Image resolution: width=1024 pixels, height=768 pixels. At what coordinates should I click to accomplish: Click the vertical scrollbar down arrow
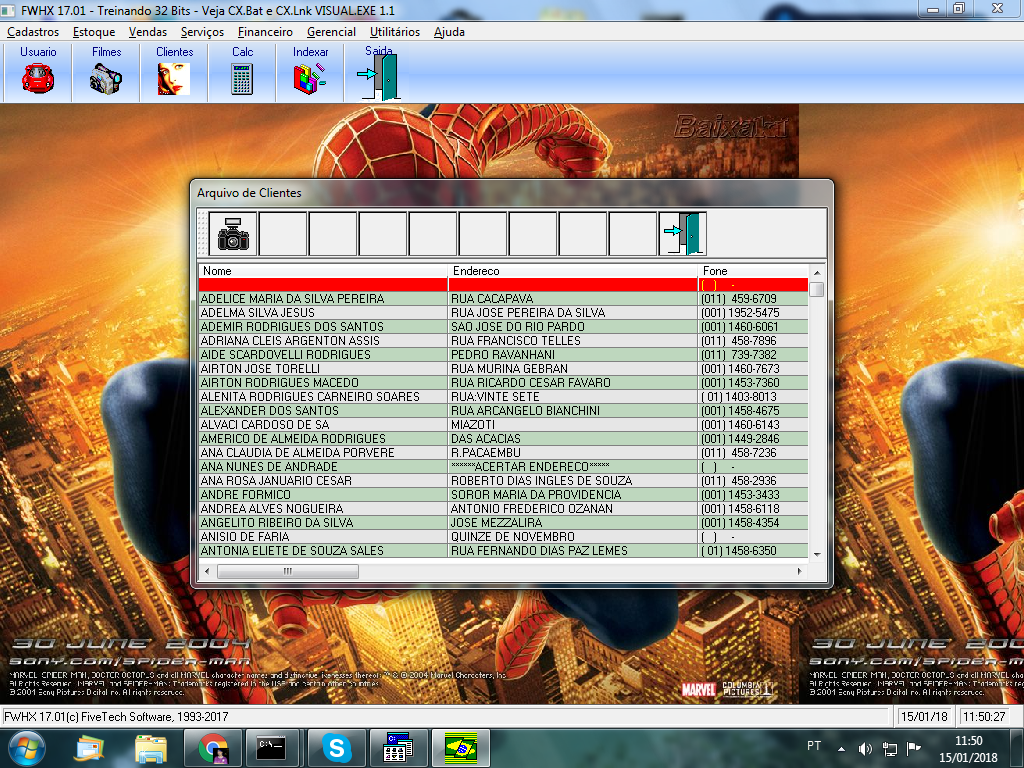pos(816,554)
